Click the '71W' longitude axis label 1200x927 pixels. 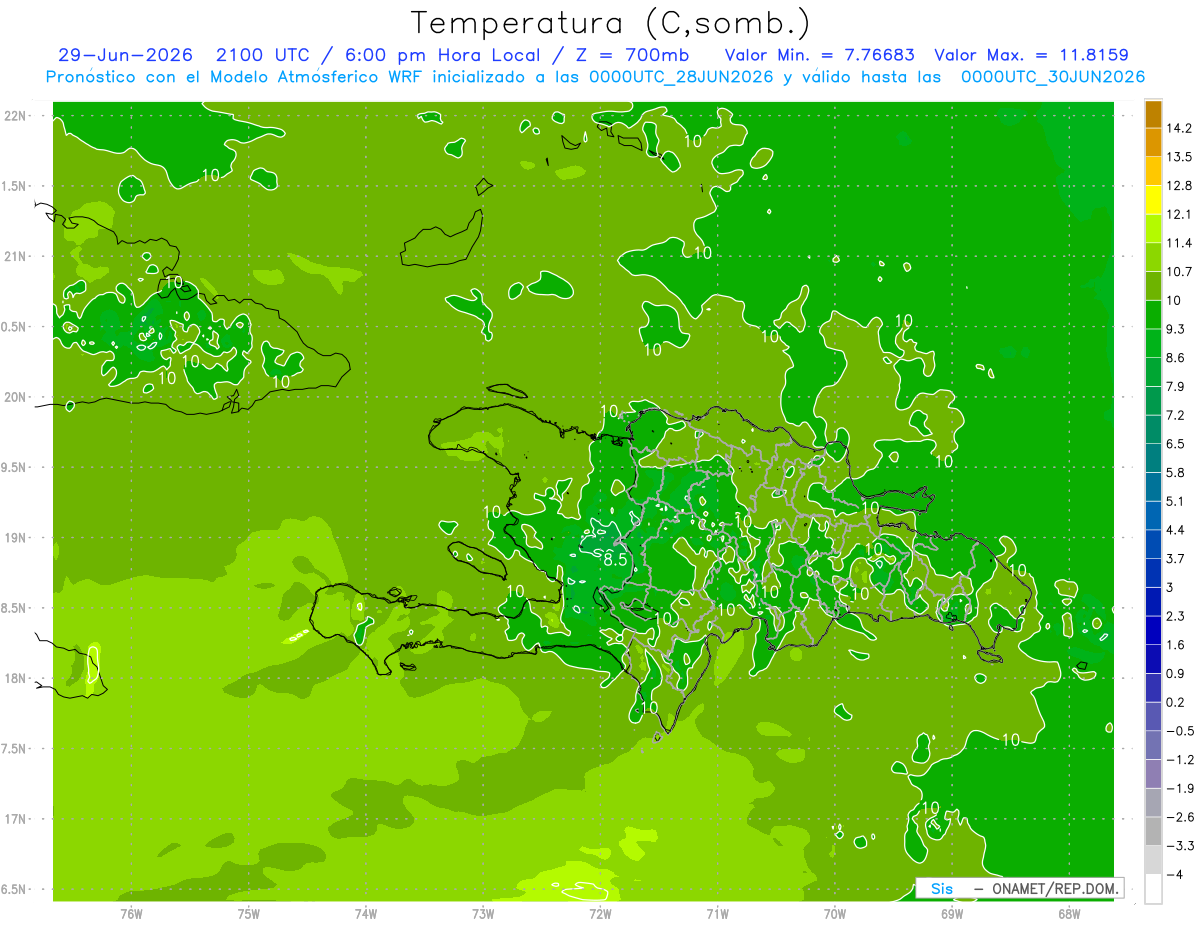coord(717,913)
